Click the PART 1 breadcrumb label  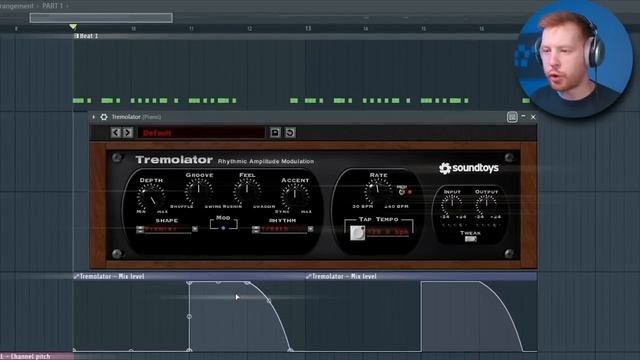(x=53, y=6)
